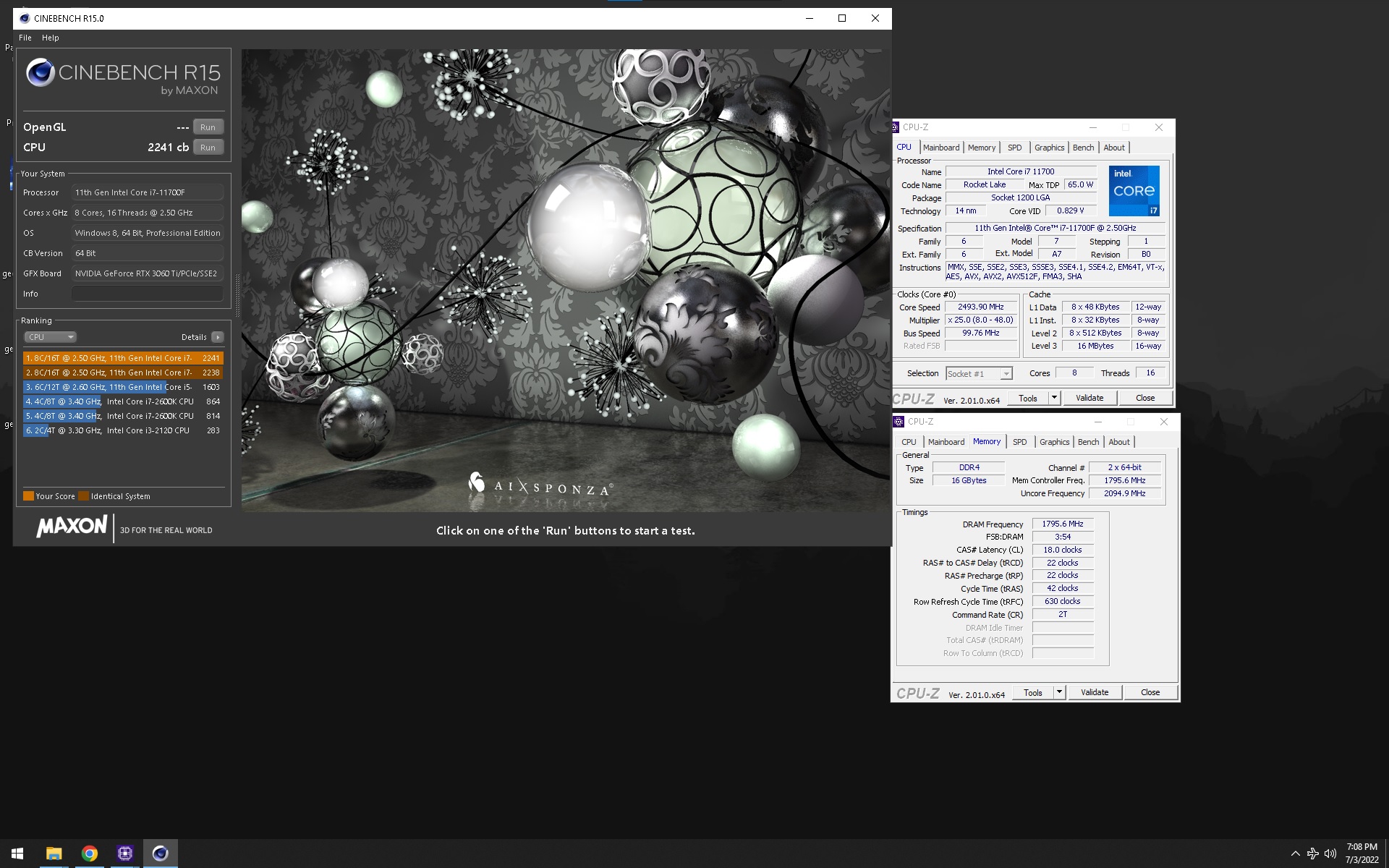
Task: Click the Core Speed value 2493.90 MHz
Action: point(980,307)
